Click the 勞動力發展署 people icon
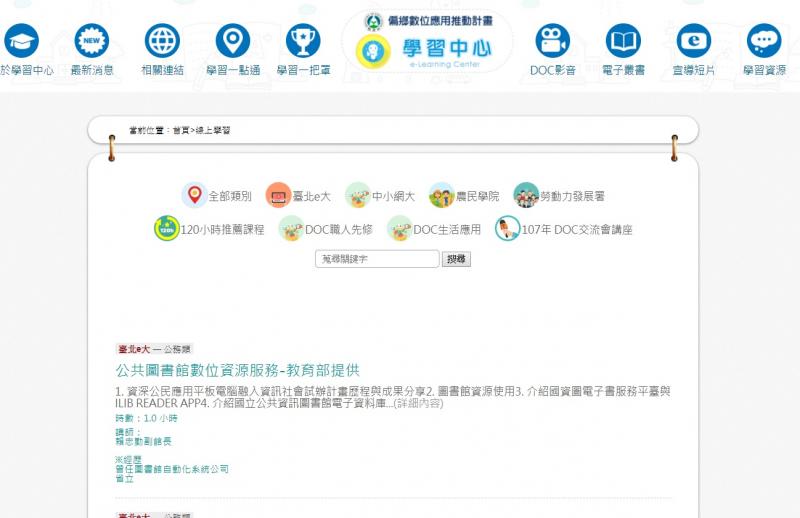The height and width of the screenshot is (518, 800). [x=526, y=195]
